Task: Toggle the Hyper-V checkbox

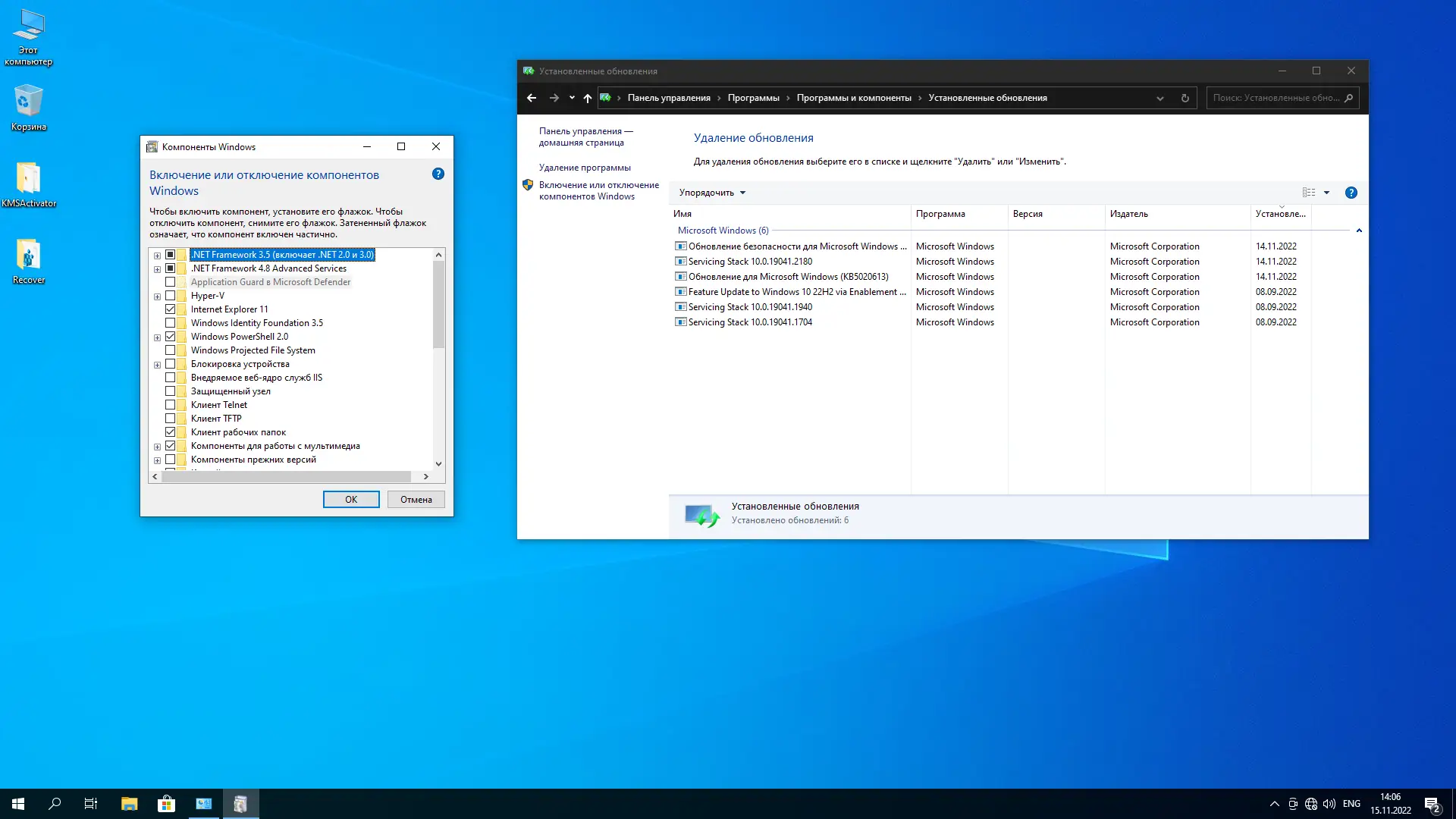Action: (x=171, y=296)
